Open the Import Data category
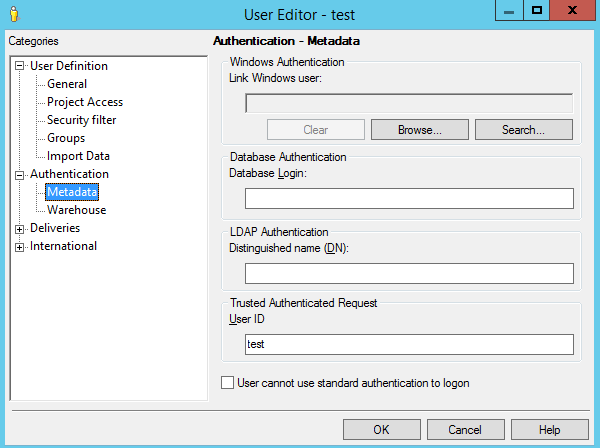 click(78, 156)
